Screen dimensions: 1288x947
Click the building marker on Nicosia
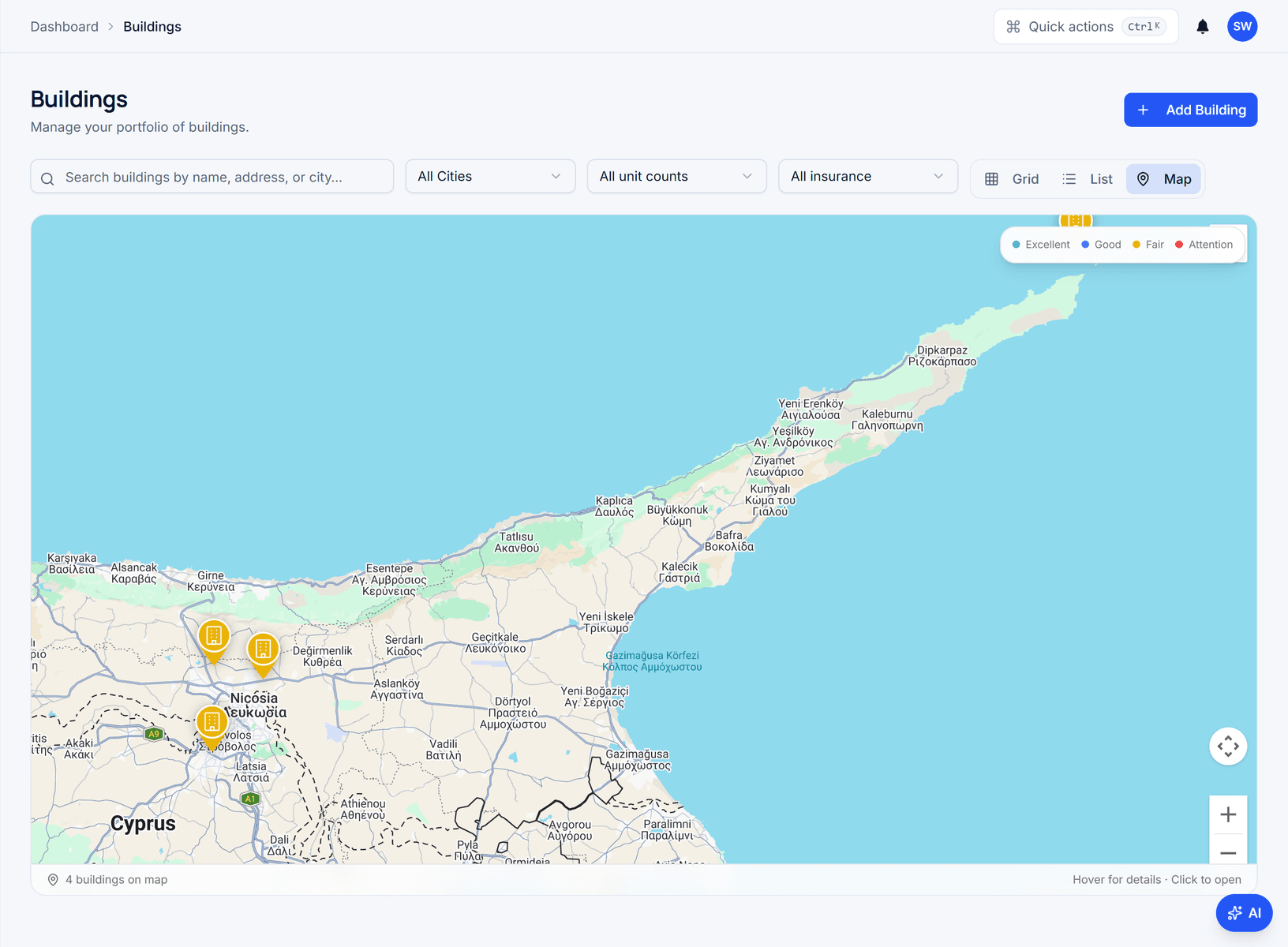212,726
